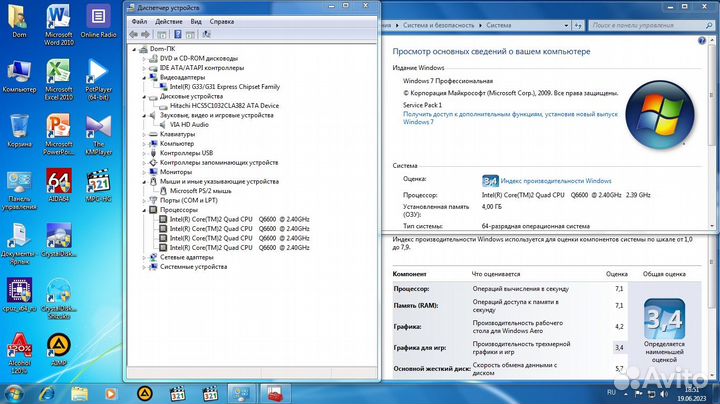
Task: Expand Клавиатуры tree node
Action: [x=144, y=135]
